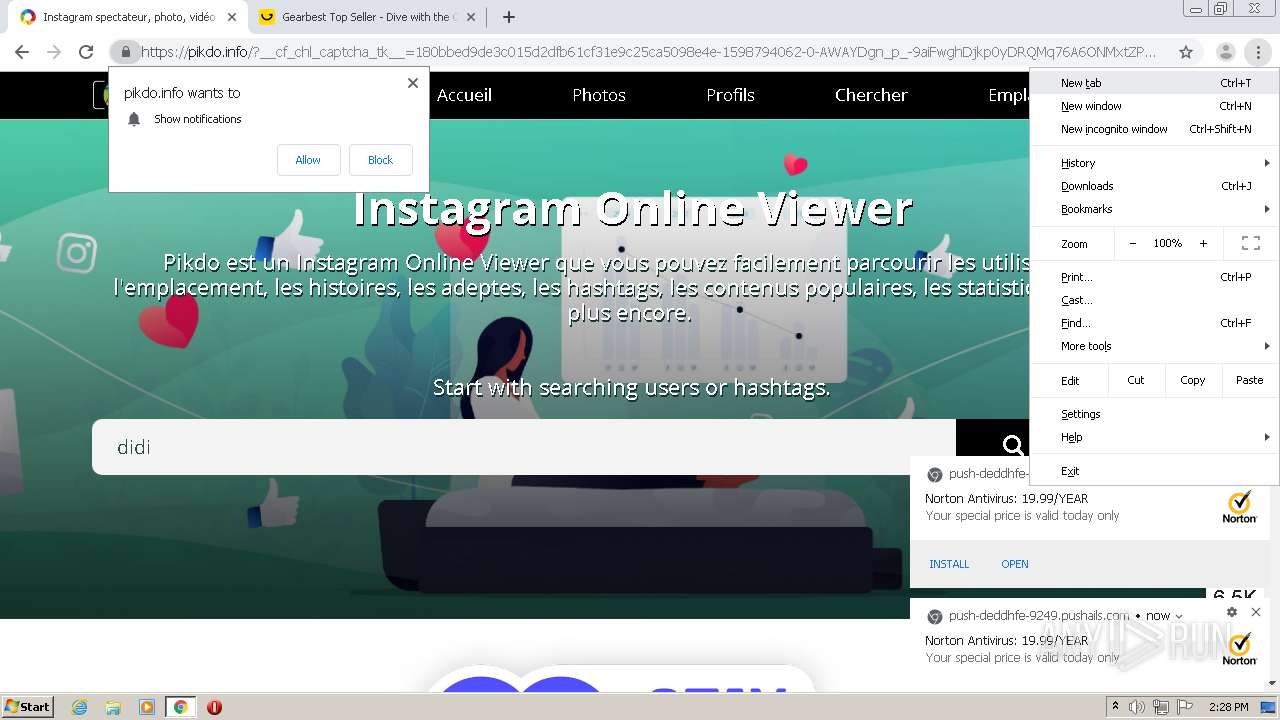Show hidden system tray icons
1280x720 pixels.
click(1115, 707)
